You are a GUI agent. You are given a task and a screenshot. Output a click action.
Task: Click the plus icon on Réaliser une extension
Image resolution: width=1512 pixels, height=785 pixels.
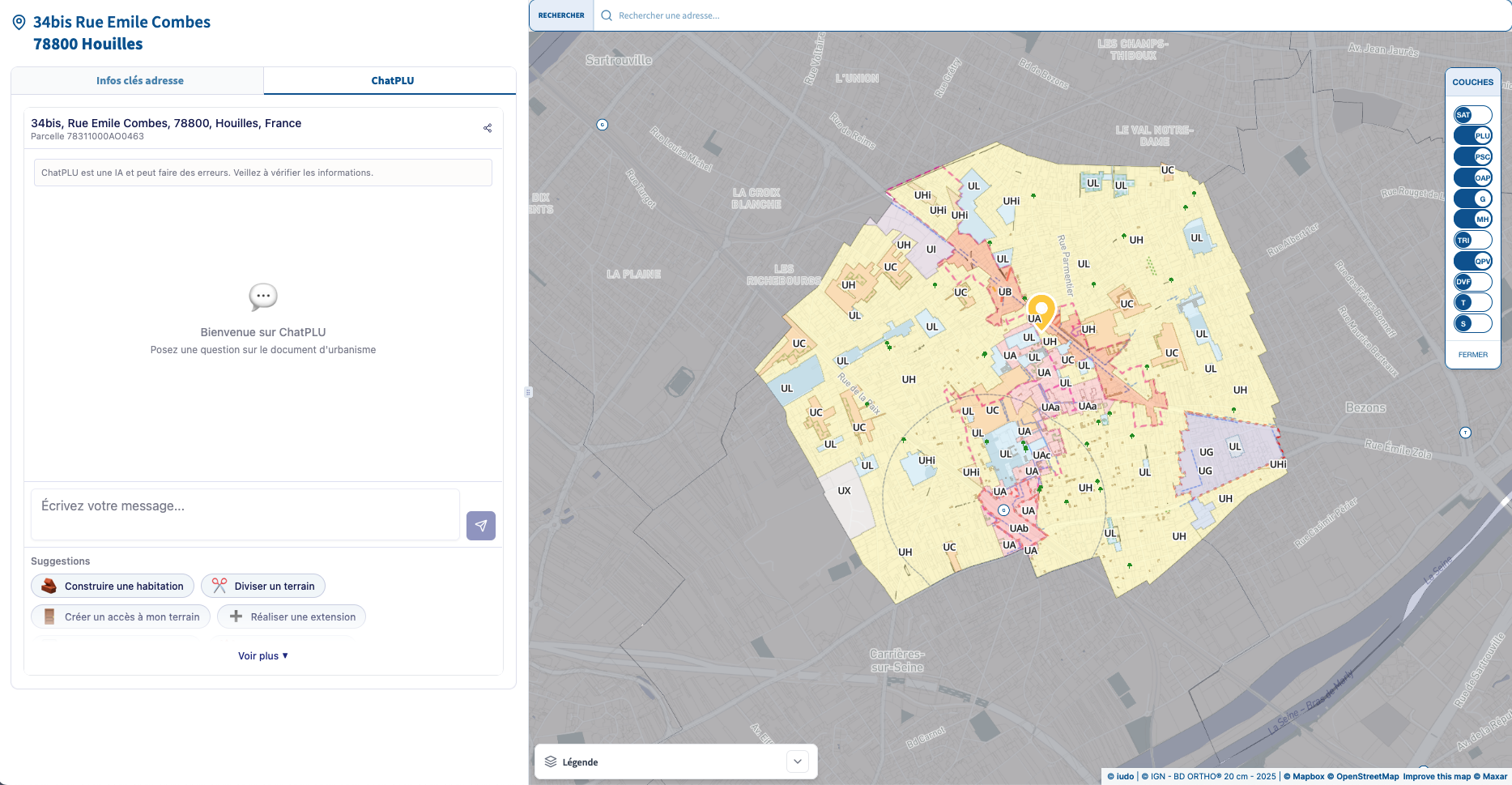[x=235, y=616]
